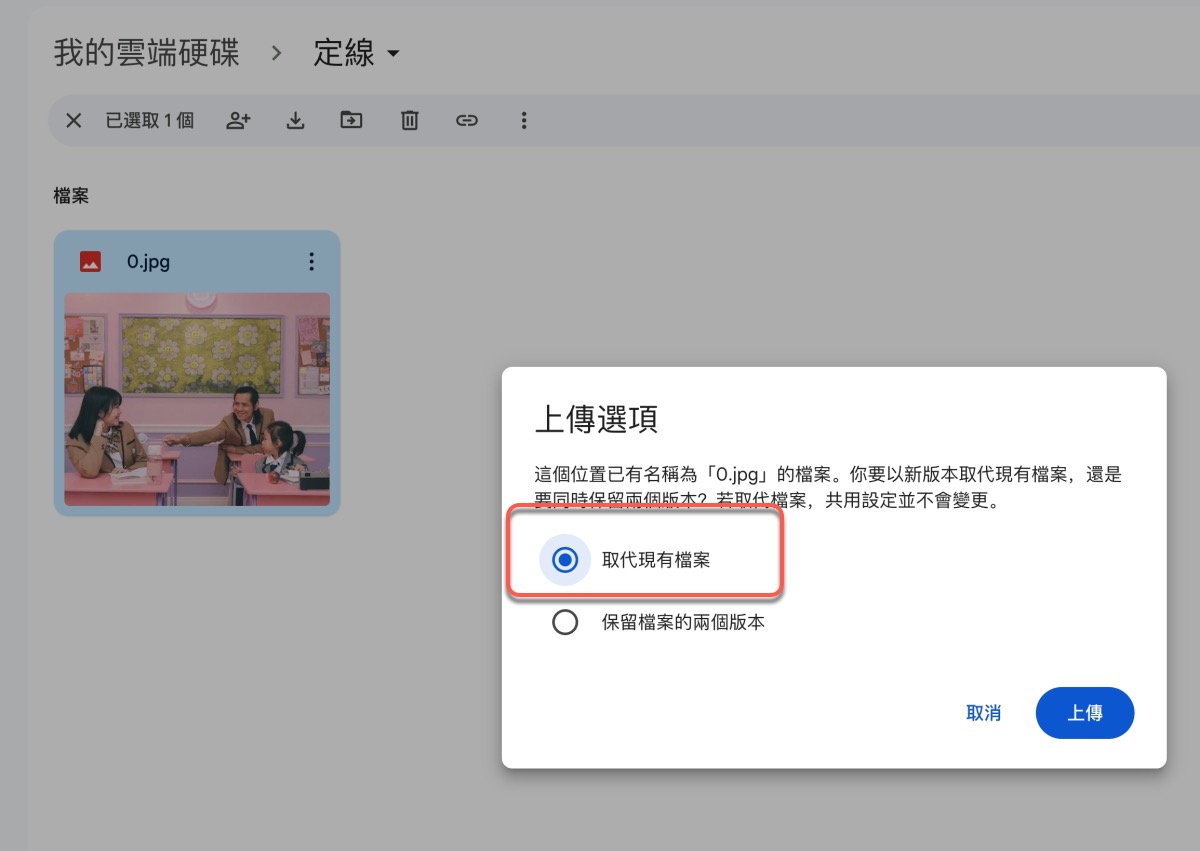This screenshot has height=851, width=1200.
Task: Open the three-dot menu on 0.jpg card
Action: point(311,262)
